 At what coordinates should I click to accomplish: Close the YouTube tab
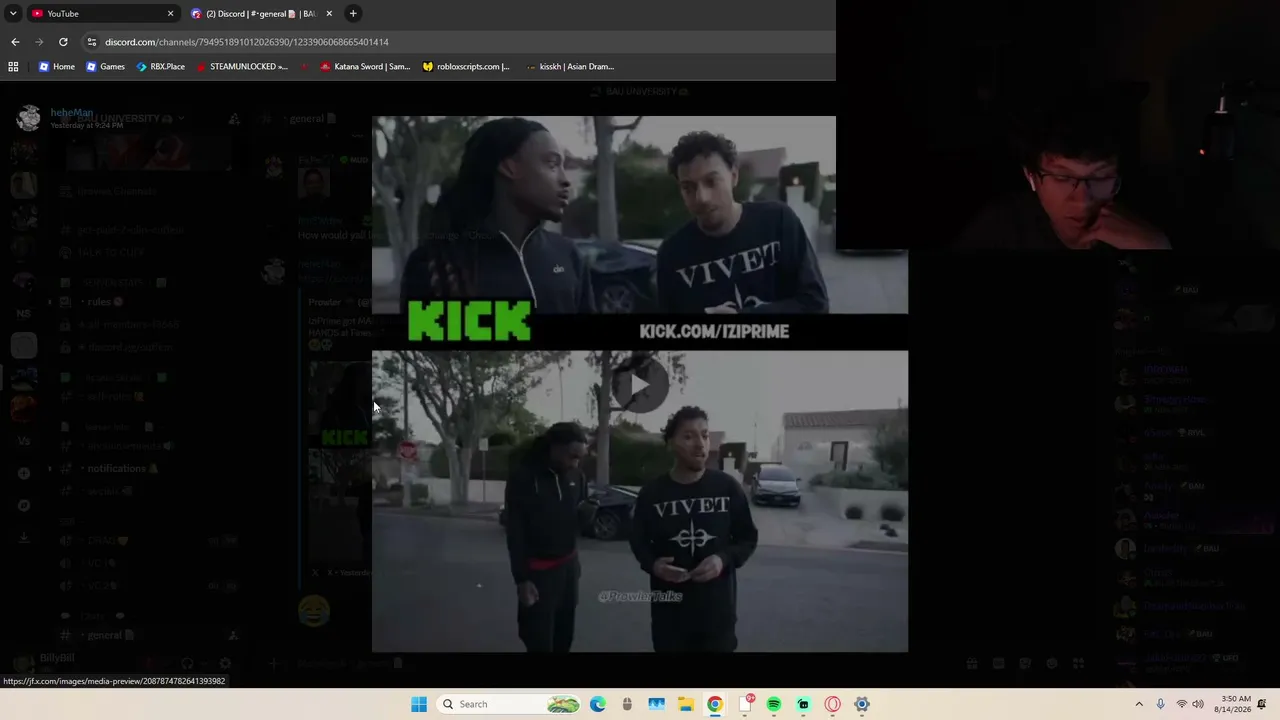click(x=170, y=13)
